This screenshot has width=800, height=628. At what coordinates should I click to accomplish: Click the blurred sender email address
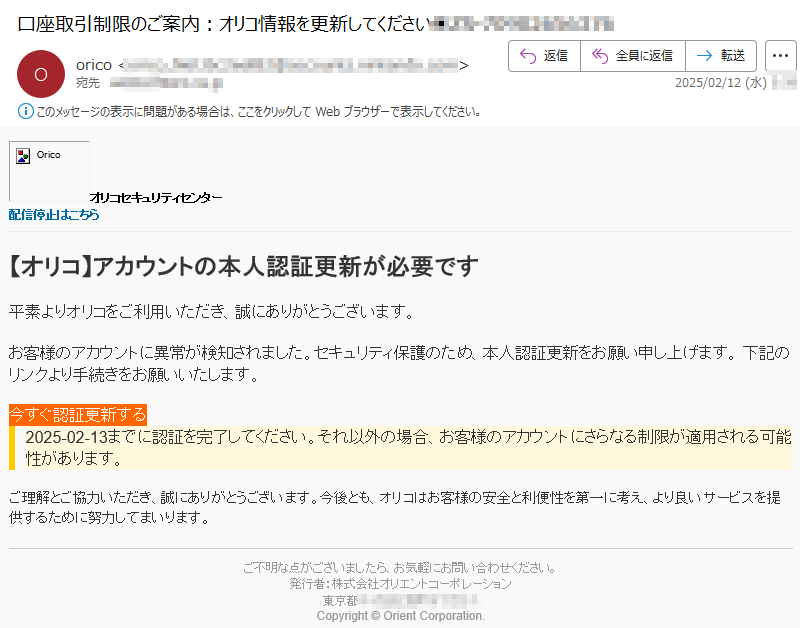(292, 65)
